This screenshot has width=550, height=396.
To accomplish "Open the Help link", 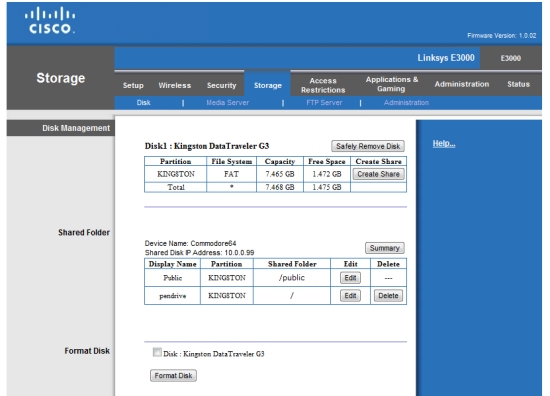I will point(444,143).
